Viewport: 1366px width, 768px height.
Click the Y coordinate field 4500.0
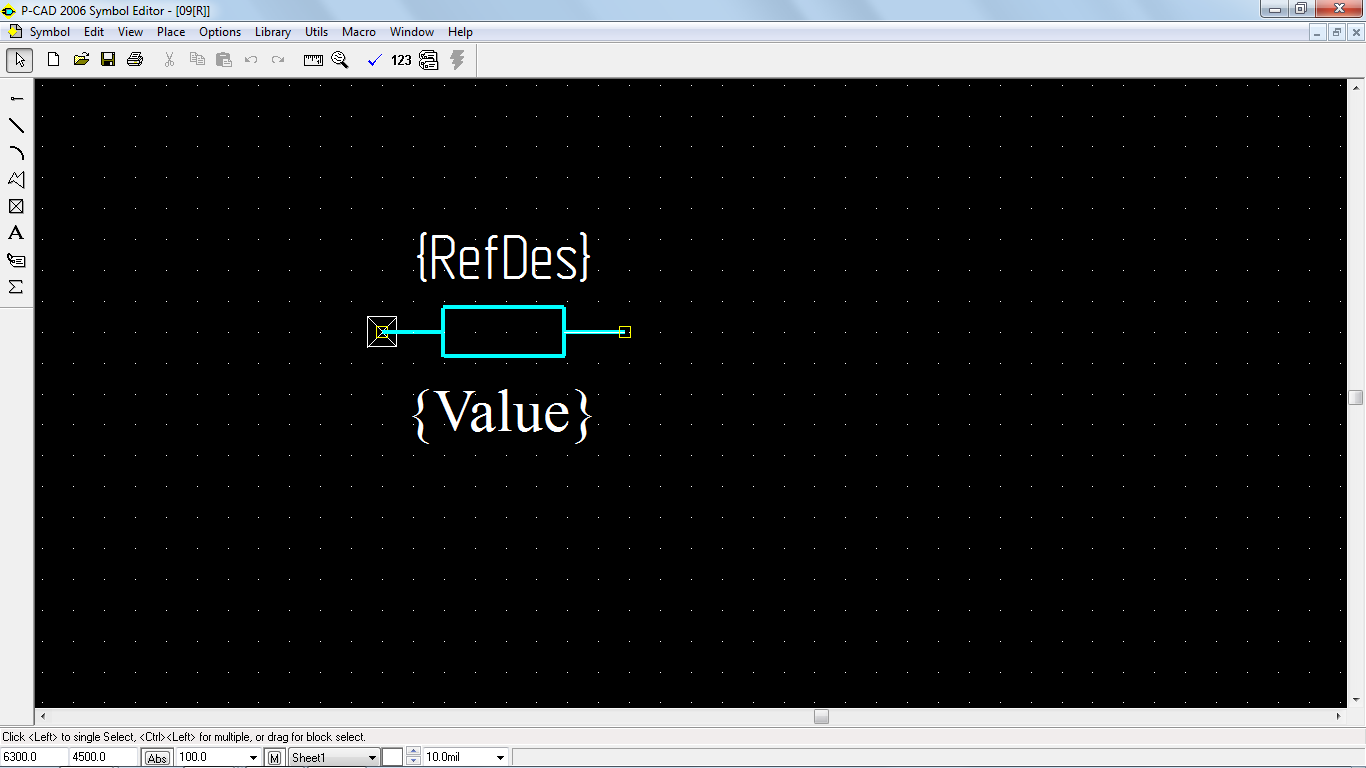click(x=103, y=757)
